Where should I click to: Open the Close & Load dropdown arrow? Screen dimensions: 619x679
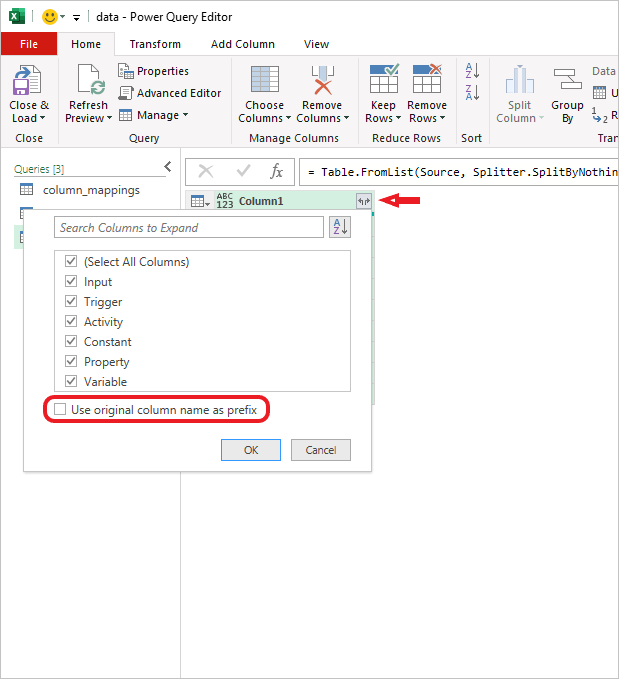click(x=42, y=118)
